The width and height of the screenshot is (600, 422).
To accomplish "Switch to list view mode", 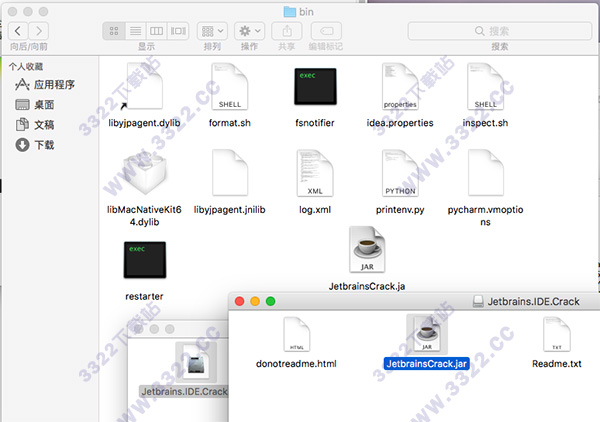I will click(x=135, y=31).
